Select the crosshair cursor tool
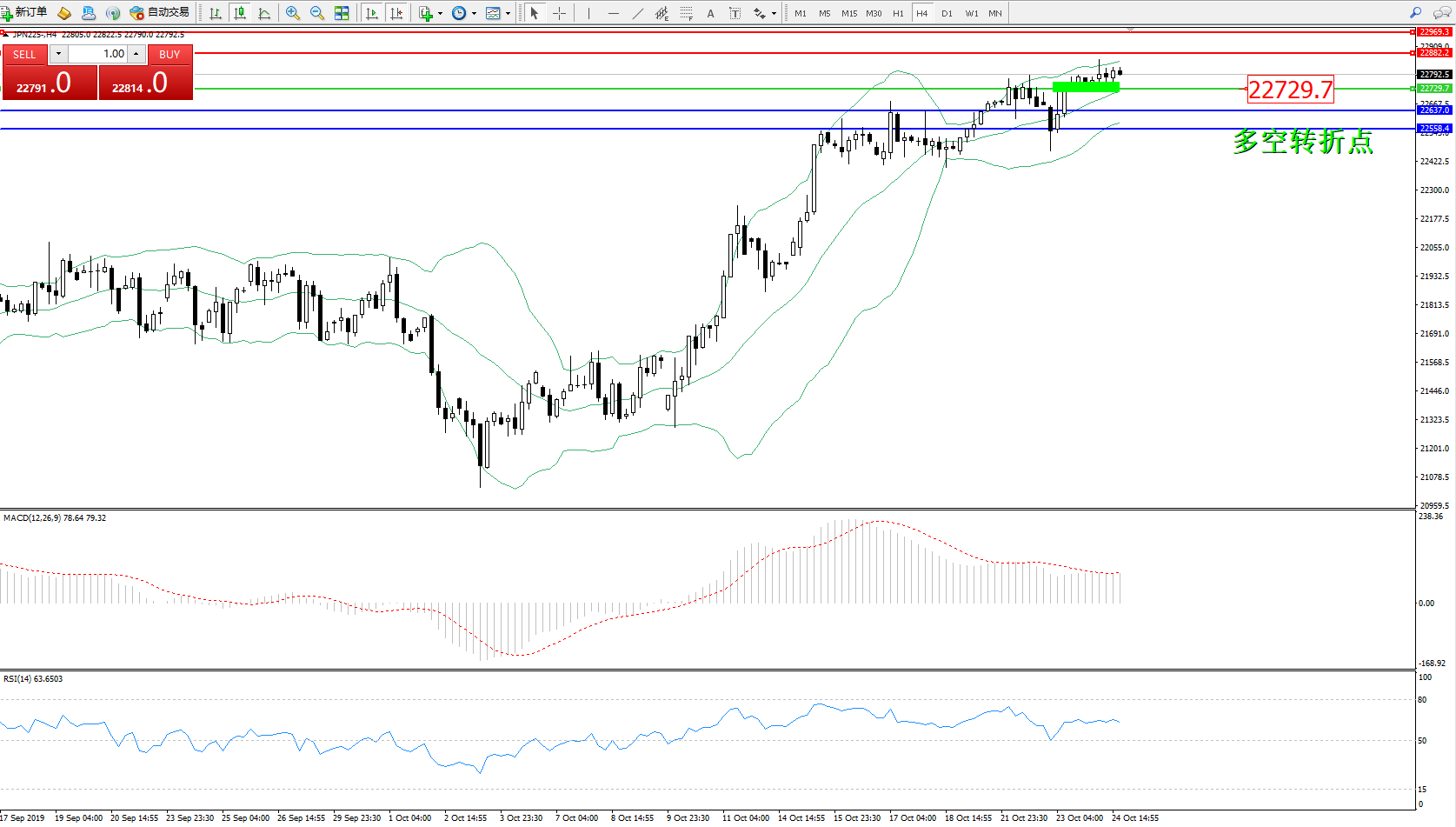Image resolution: width=1456 pixels, height=827 pixels. (x=559, y=13)
